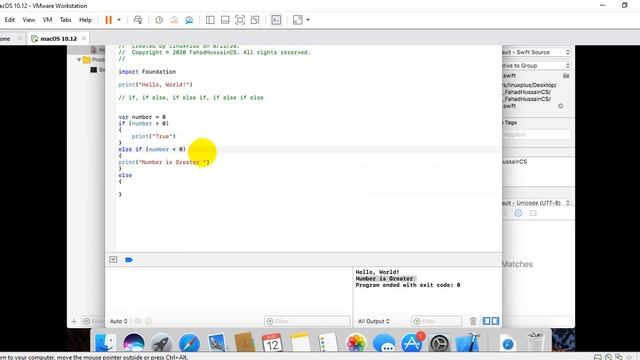The height and width of the screenshot is (360, 640).
Task: Select the square media library tab icon
Action: pyautogui.click(x=533, y=213)
